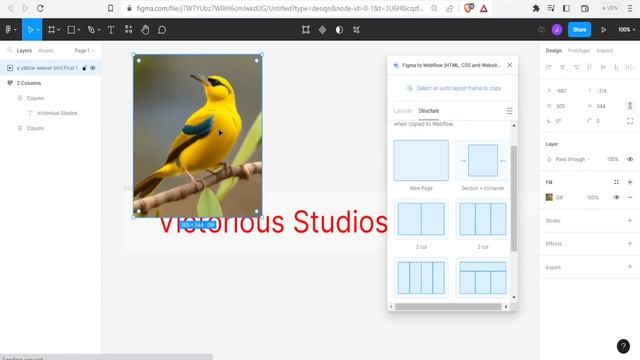
Task: Select the Hand tool
Action: coord(145,29)
